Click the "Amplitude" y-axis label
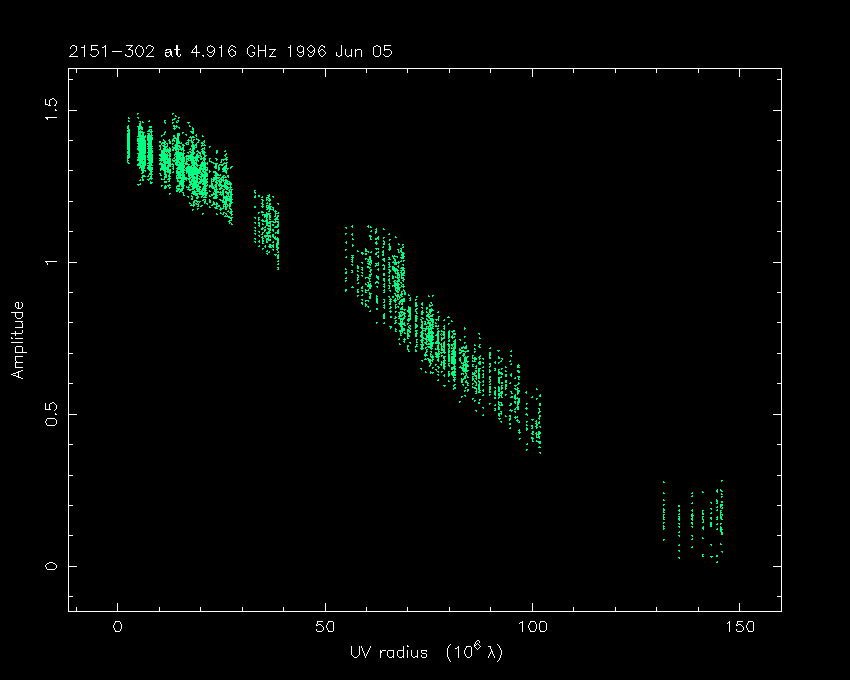850x680 pixels. point(17,340)
